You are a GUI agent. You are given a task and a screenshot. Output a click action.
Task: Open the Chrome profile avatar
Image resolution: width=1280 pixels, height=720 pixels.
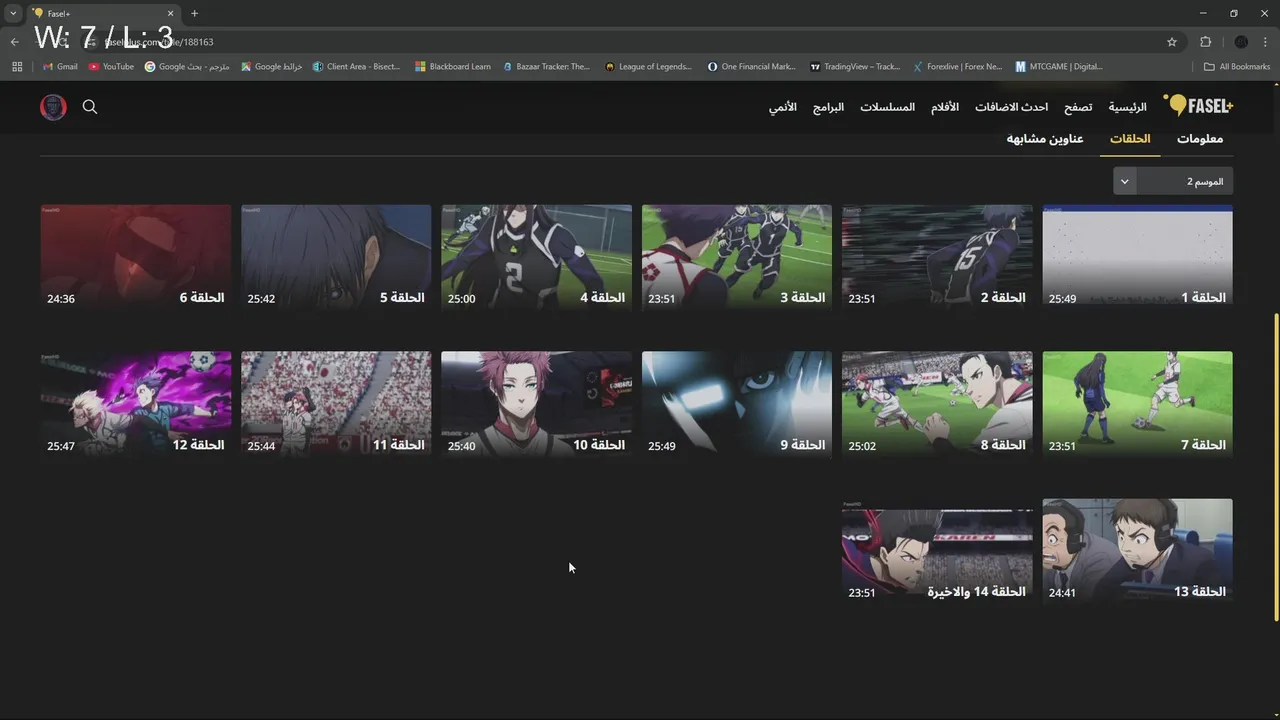tap(1241, 42)
